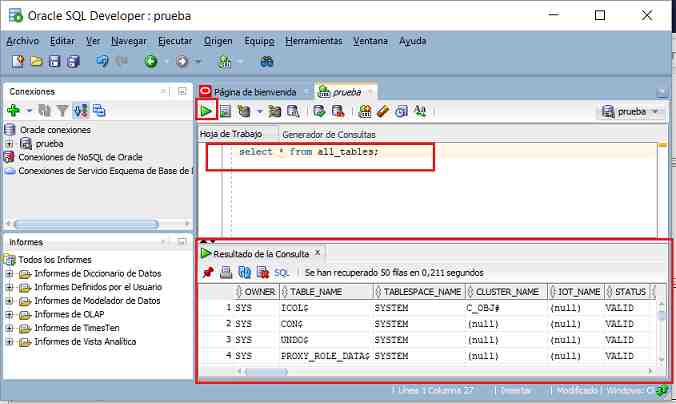Open the Archivo menu
This screenshot has height=404, width=676.
point(22,41)
